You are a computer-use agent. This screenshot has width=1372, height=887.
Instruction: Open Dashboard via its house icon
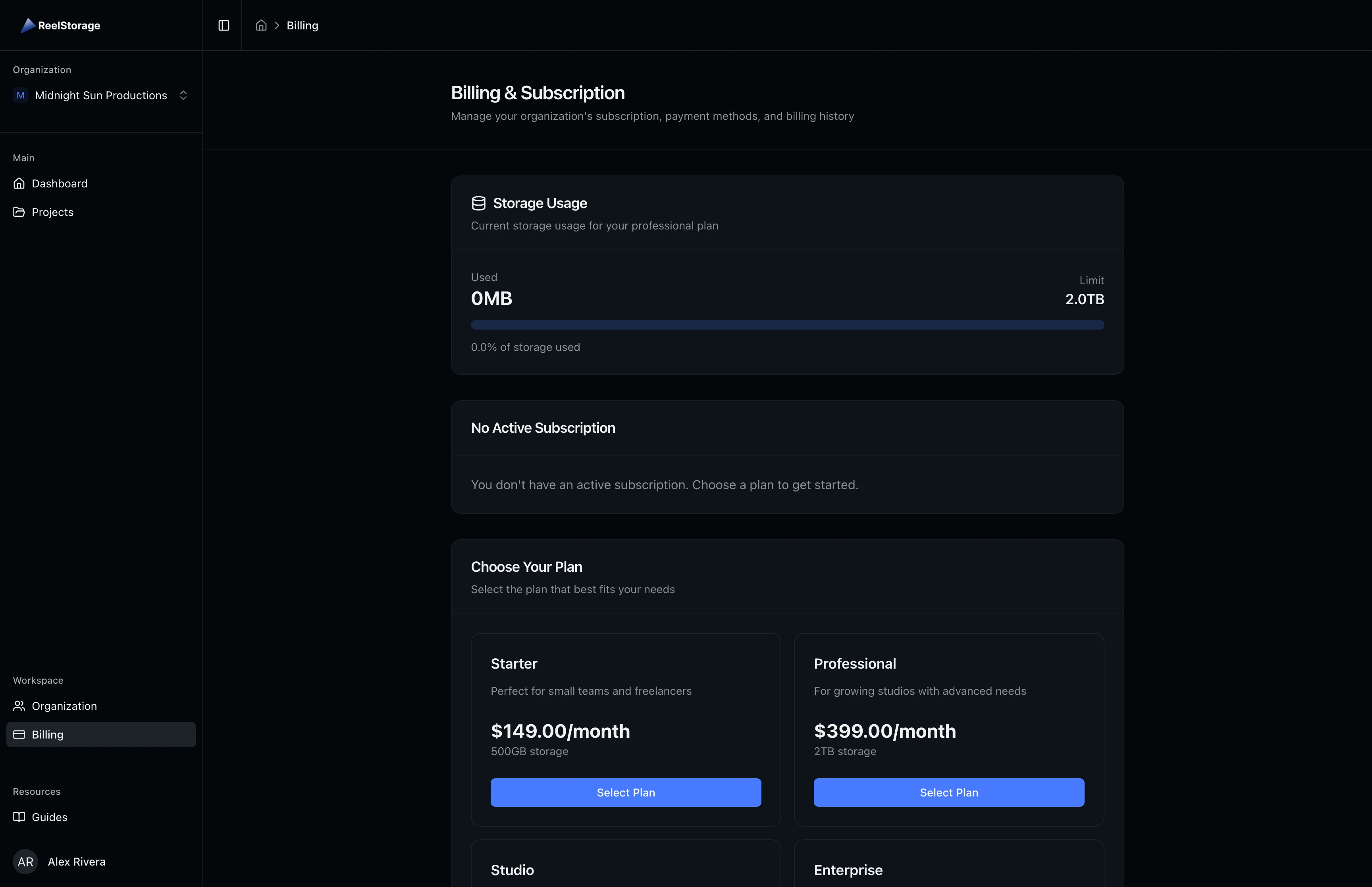click(19, 183)
